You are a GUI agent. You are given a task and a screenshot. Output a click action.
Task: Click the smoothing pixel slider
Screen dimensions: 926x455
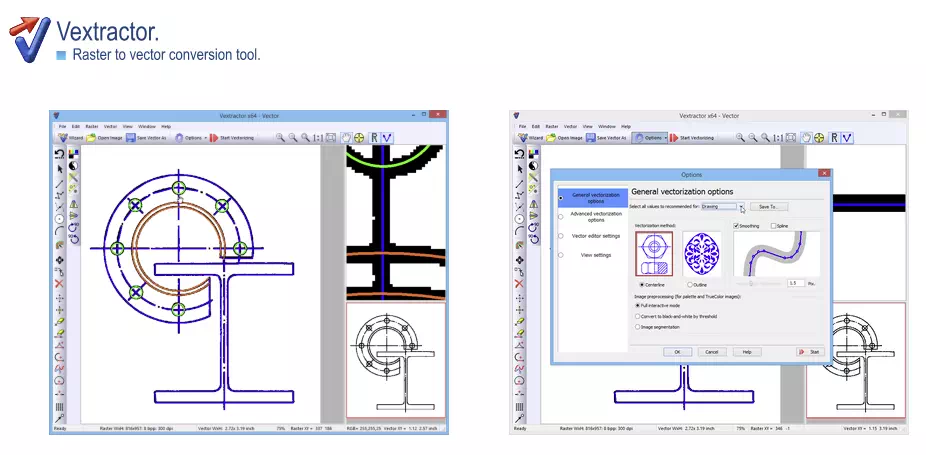coord(759,284)
